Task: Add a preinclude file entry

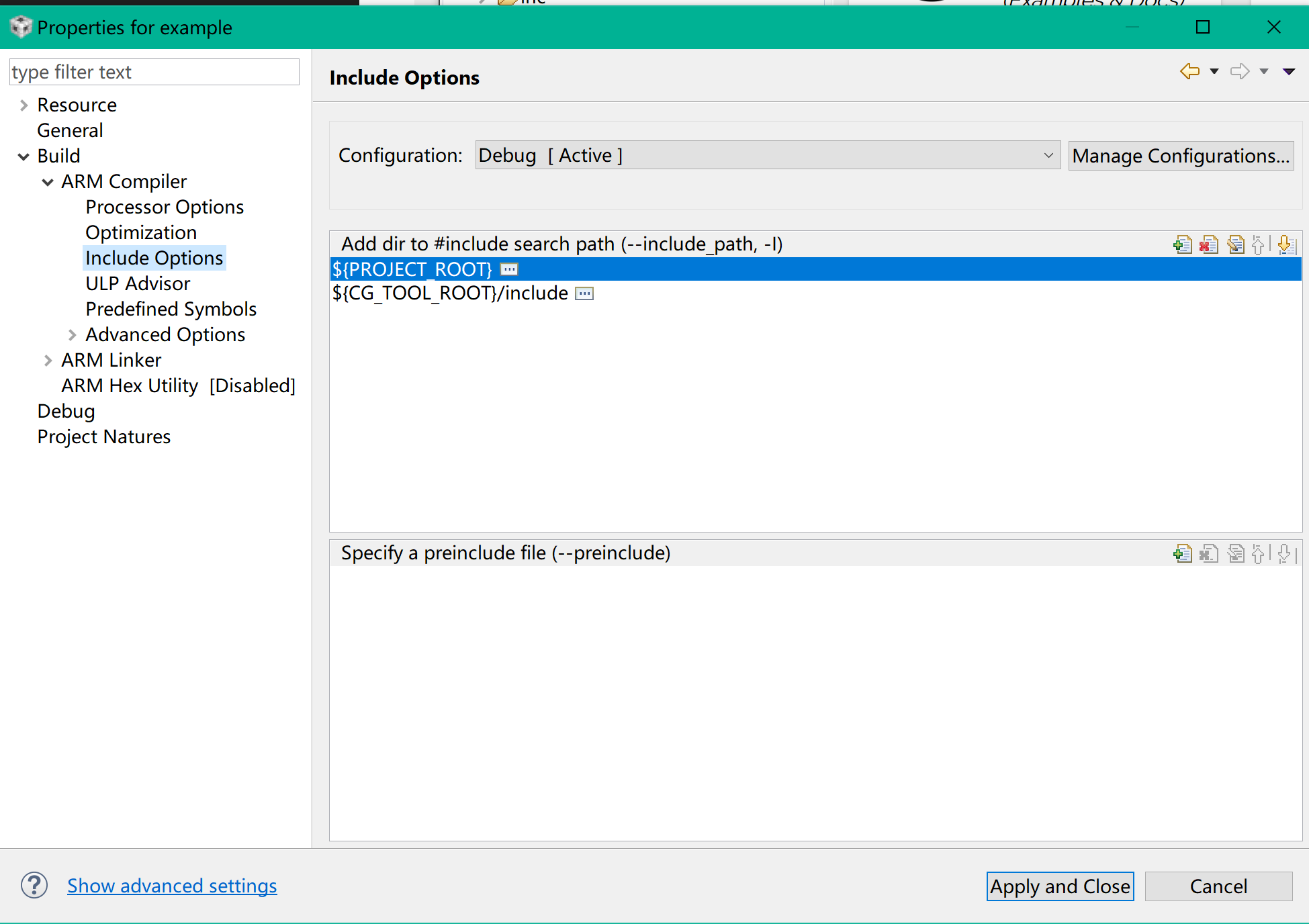Action: 1183,554
